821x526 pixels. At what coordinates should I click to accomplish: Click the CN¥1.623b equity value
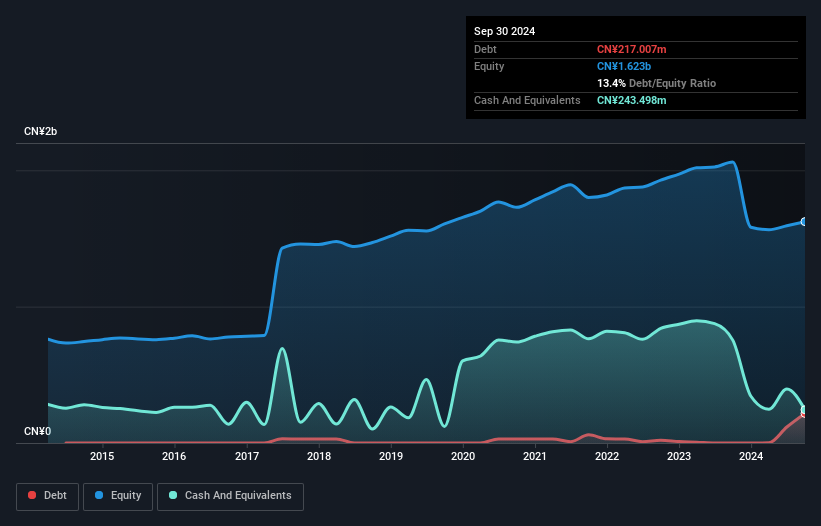pyautogui.click(x=624, y=66)
